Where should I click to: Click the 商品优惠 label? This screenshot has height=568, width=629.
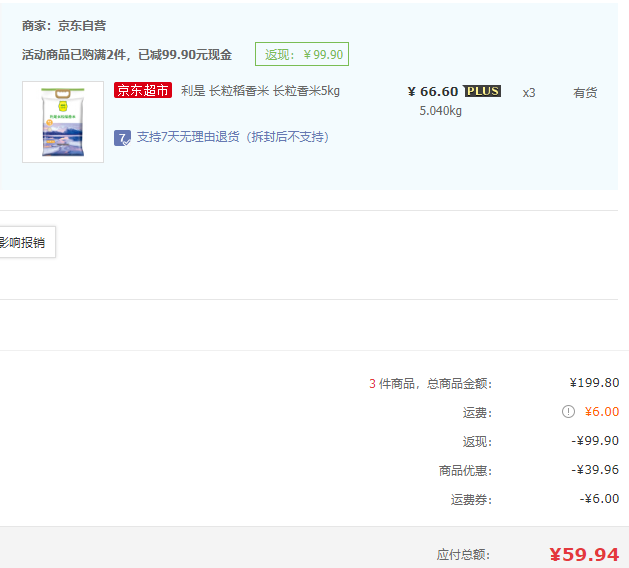tap(465, 471)
